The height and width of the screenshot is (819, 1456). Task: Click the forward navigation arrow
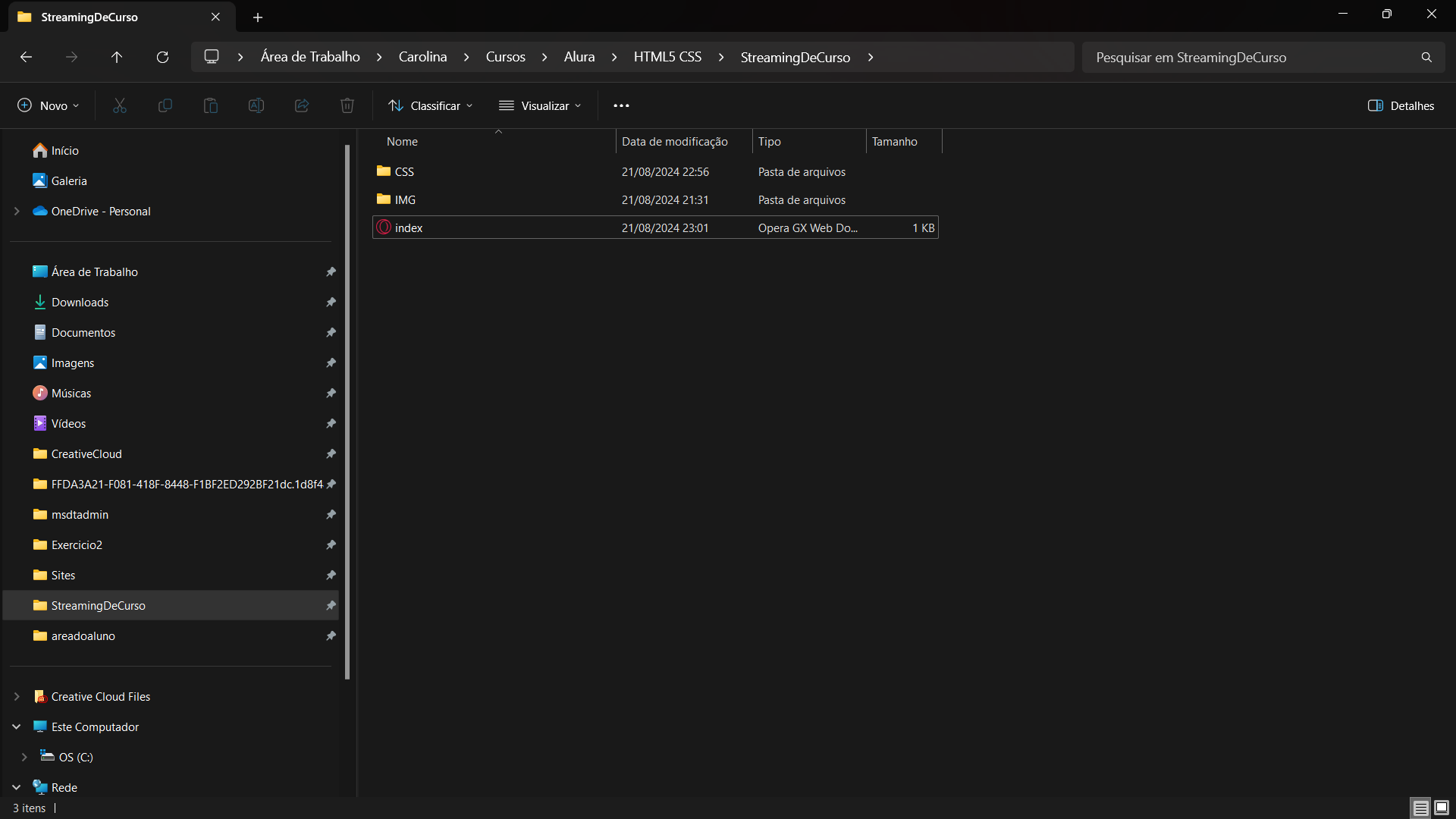click(71, 57)
